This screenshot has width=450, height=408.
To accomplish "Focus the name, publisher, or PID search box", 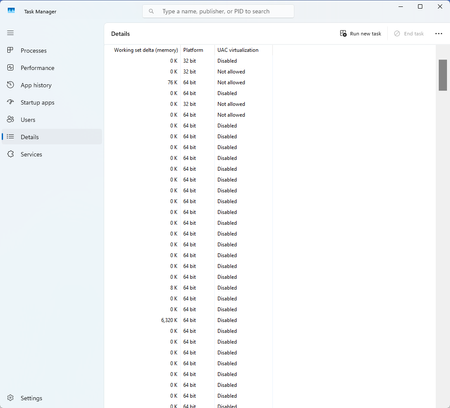I will click(218, 11).
